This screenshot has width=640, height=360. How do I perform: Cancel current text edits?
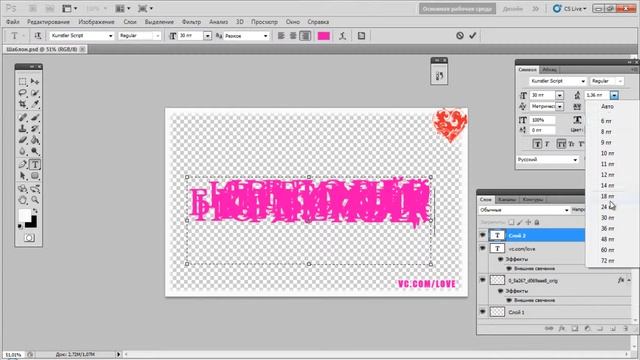coord(460,36)
